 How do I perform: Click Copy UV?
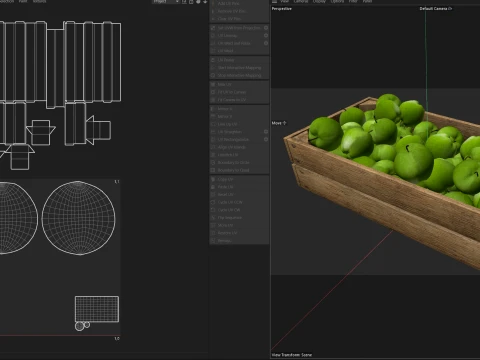(x=239, y=179)
